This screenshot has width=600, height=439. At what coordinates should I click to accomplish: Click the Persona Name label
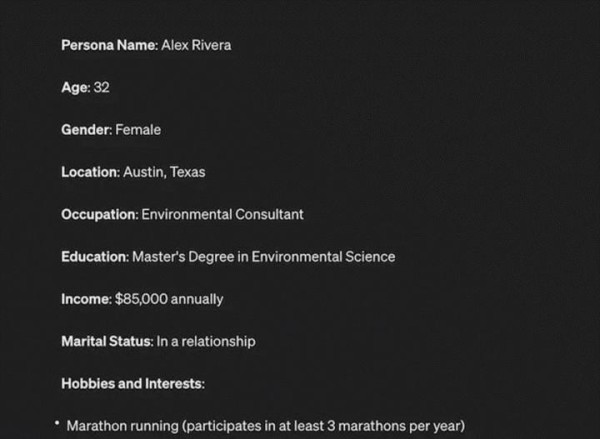109,45
